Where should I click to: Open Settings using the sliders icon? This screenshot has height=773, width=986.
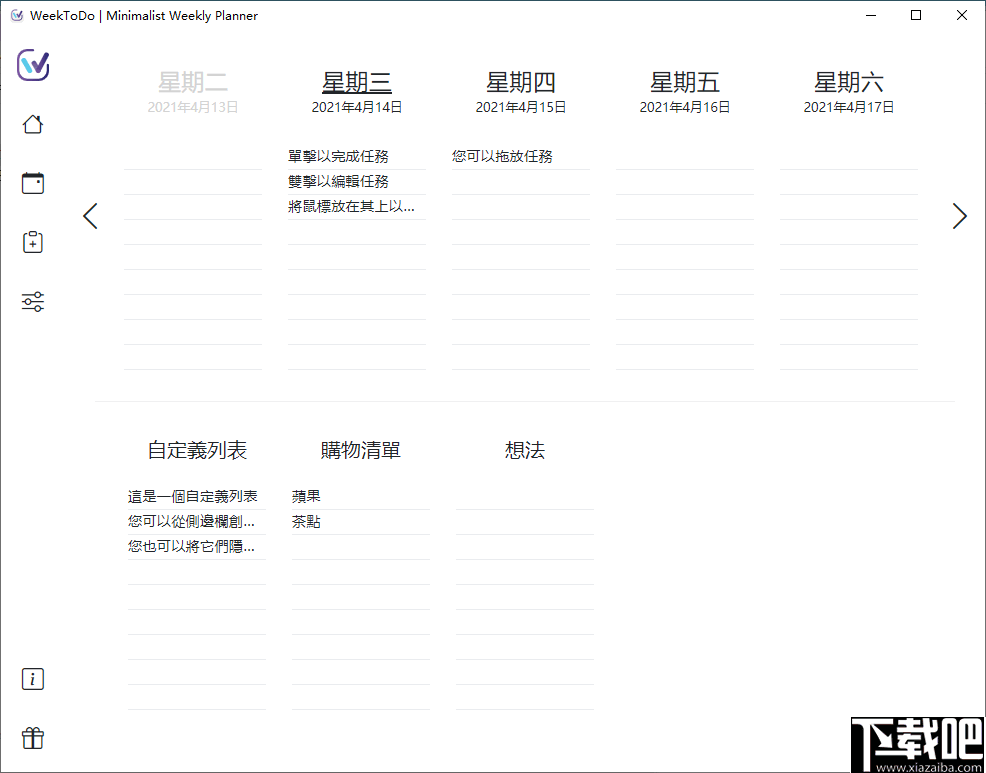point(32,301)
